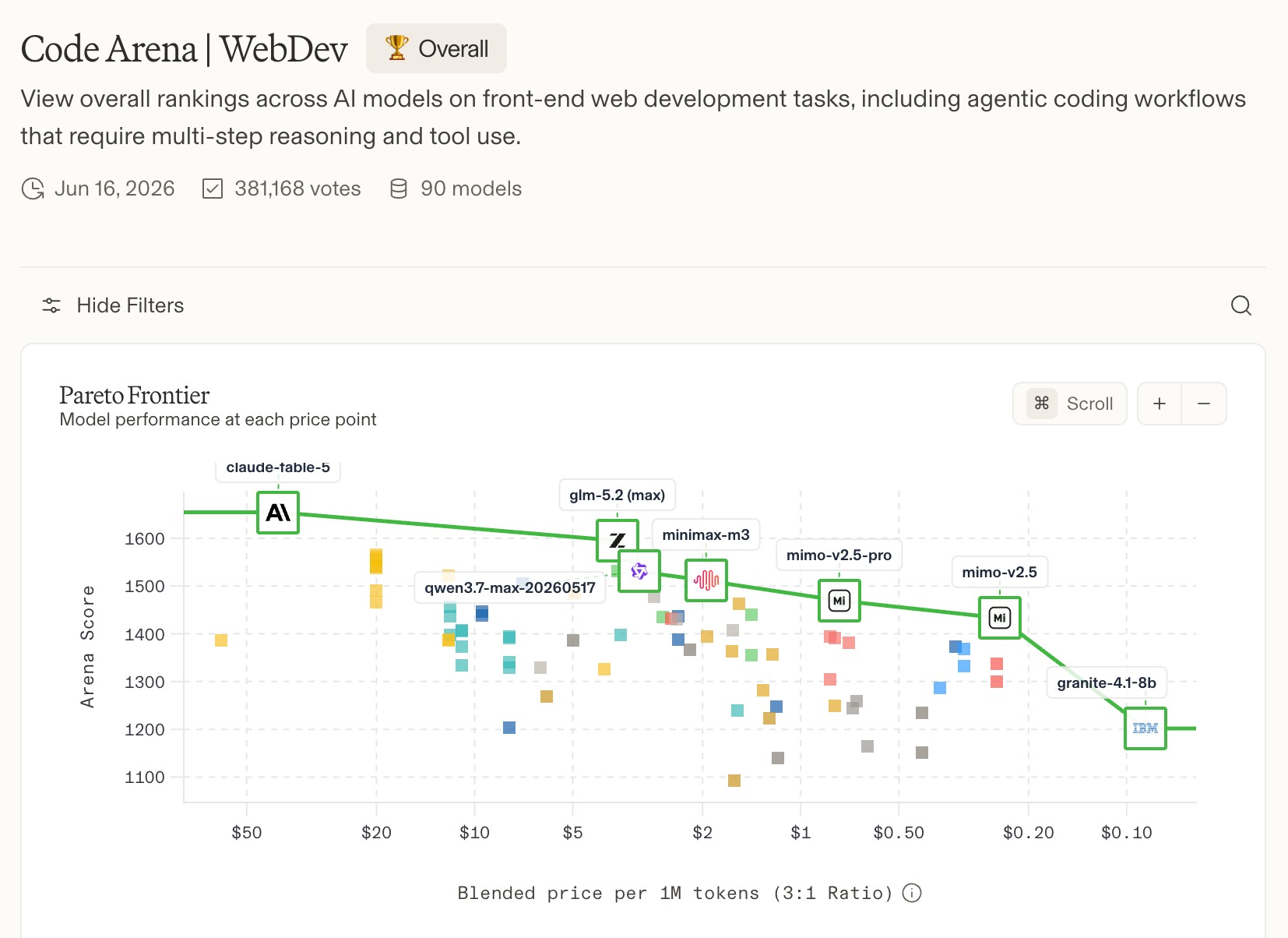Collapse filters using Hide Filters

click(113, 305)
